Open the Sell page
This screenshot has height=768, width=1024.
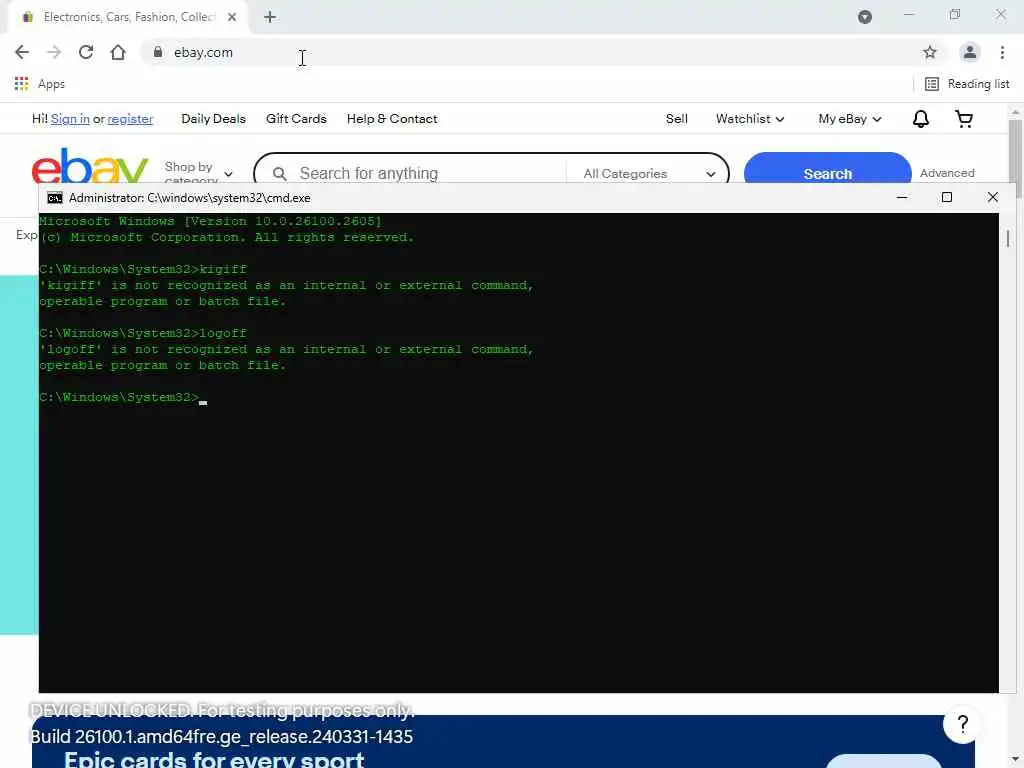pyautogui.click(x=677, y=119)
